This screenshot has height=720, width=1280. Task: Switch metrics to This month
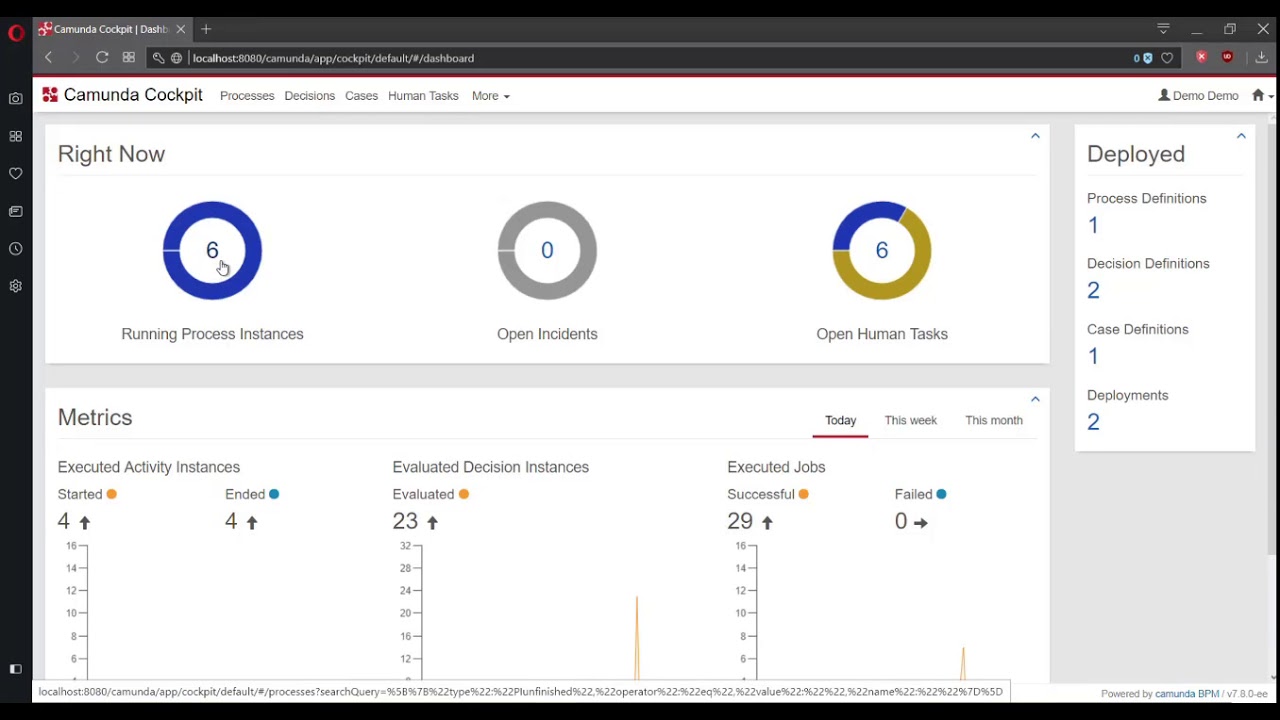click(x=994, y=420)
